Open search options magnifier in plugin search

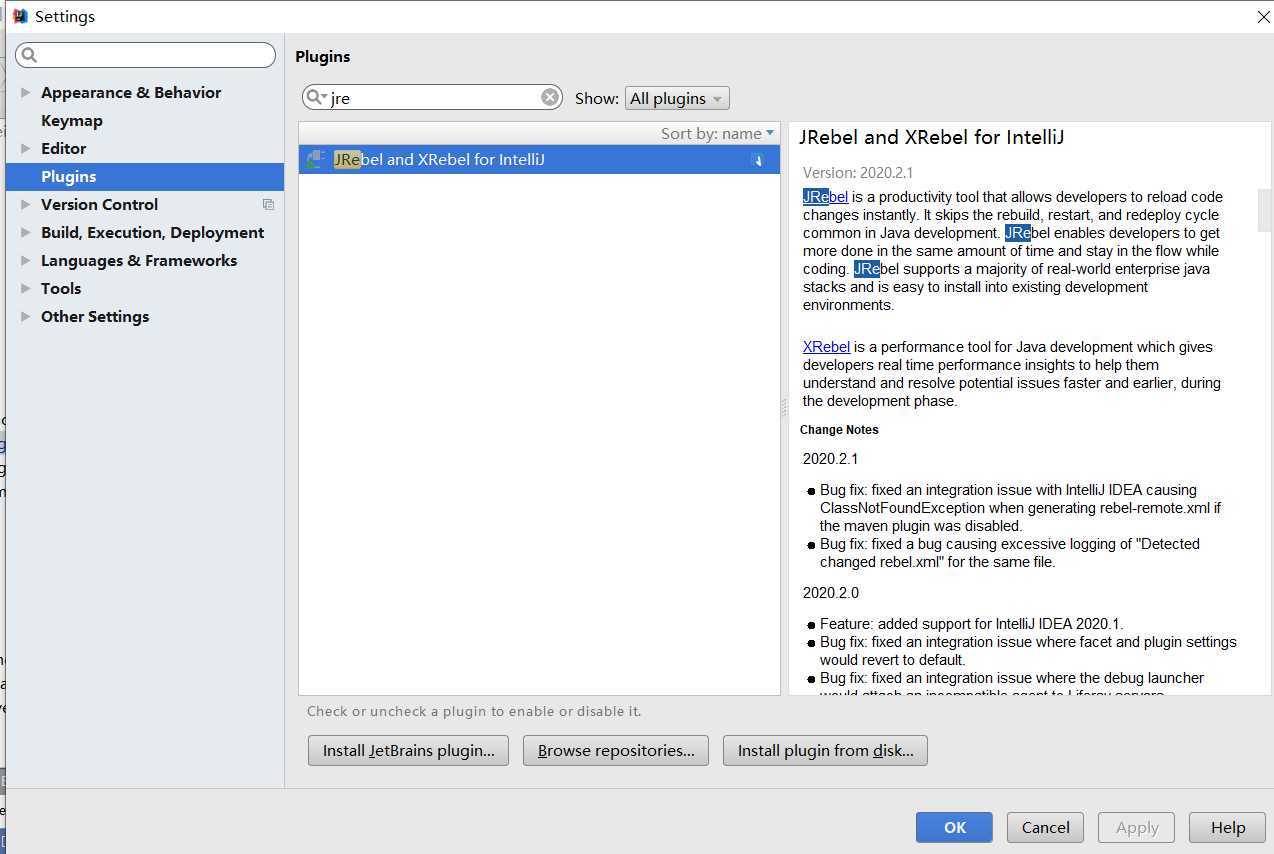(316, 97)
